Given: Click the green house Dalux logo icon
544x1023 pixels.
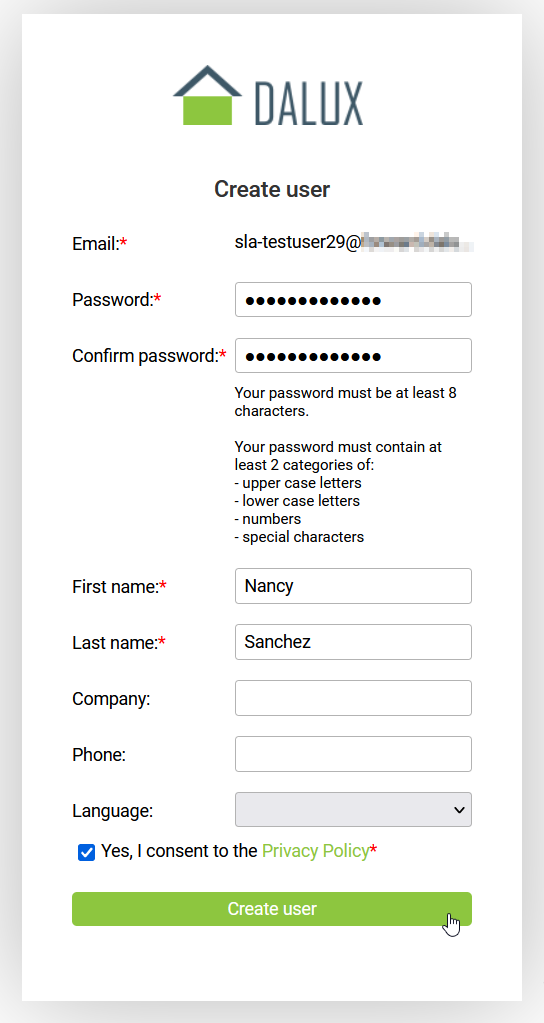Looking at the screenshot, I should (207, 95).
